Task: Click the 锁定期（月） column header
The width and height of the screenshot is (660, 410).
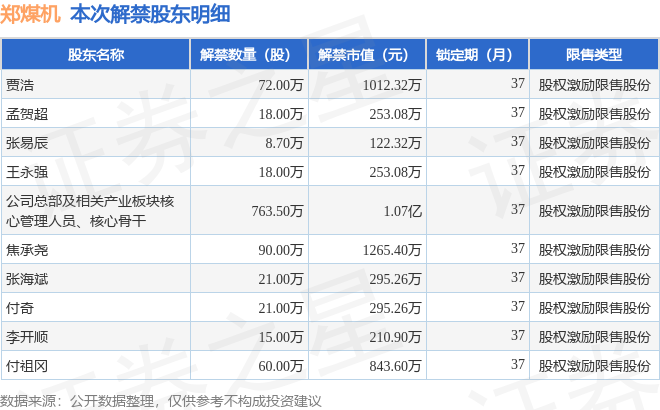Action: click(x=477, y=55)
